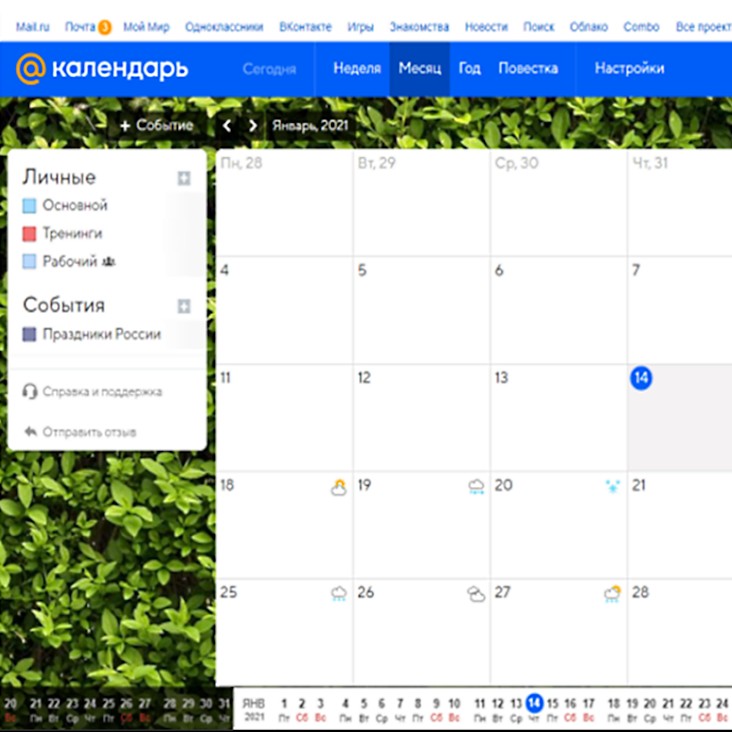The height and width of the screenshot is (732, 732).
Task: Toggle the Праздники России calendar checkbox
Action: [30, 335]
